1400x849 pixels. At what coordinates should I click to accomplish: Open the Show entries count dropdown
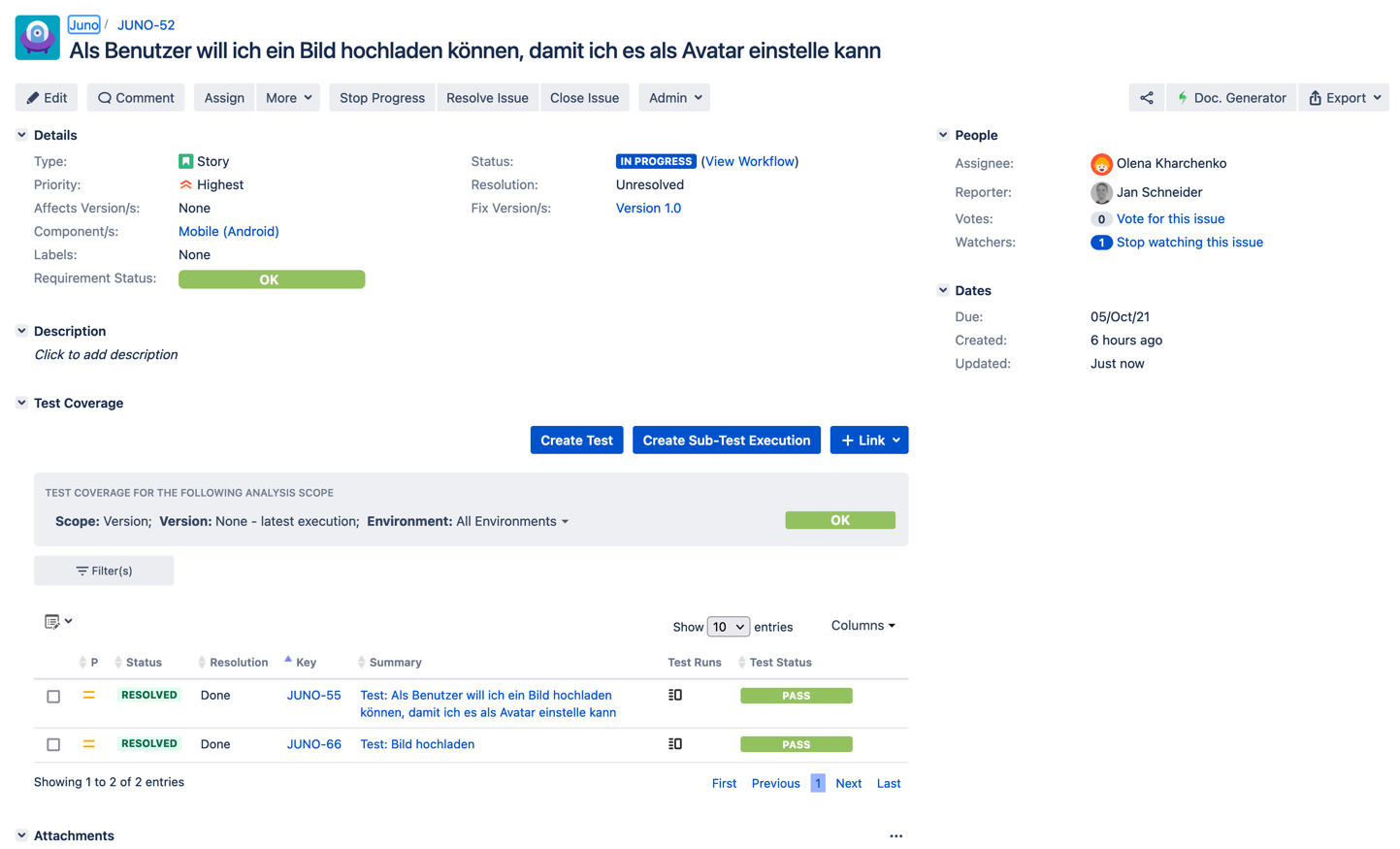click(728, 627)
